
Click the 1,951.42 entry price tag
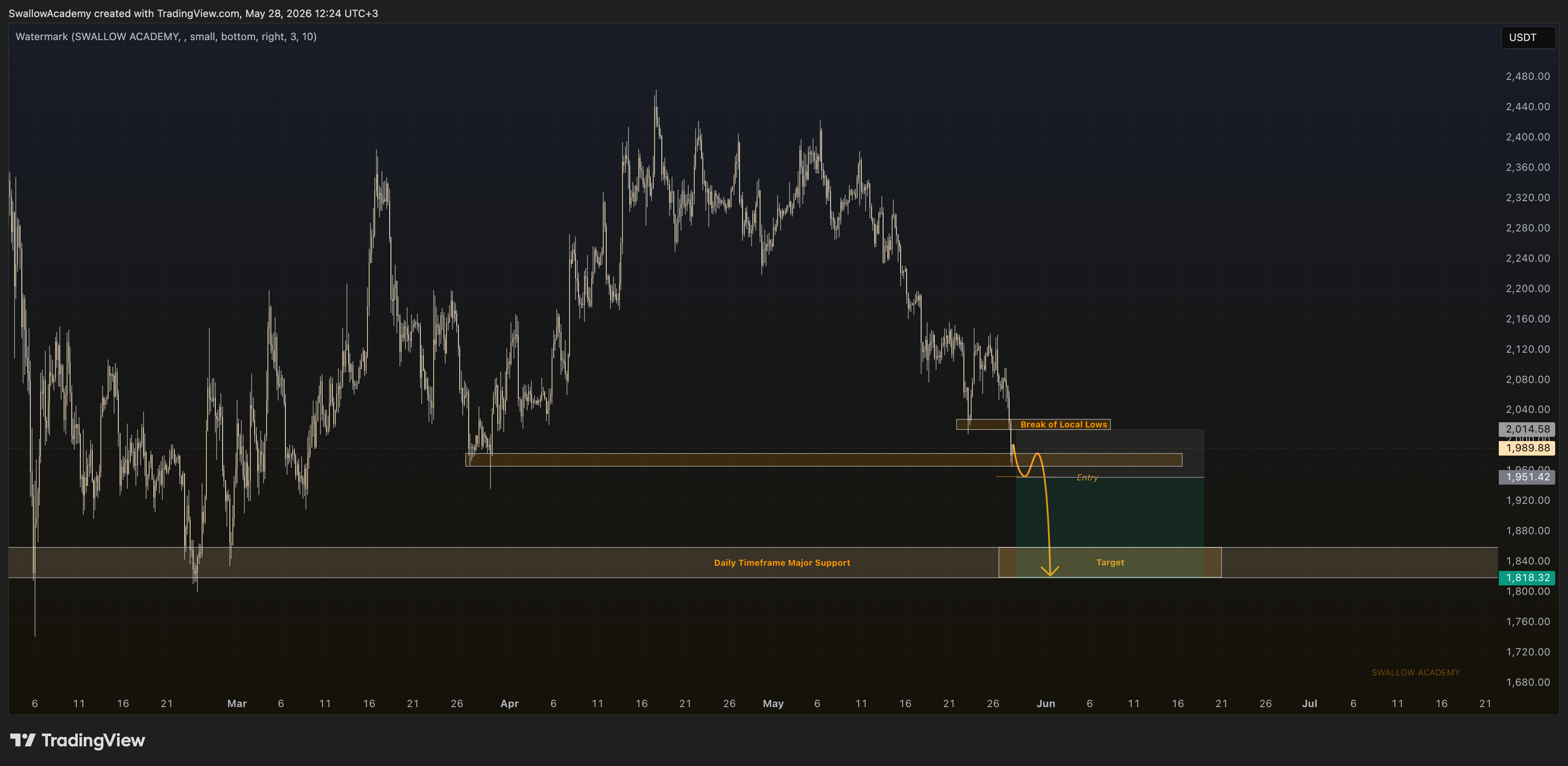(x=1527, y=477)
